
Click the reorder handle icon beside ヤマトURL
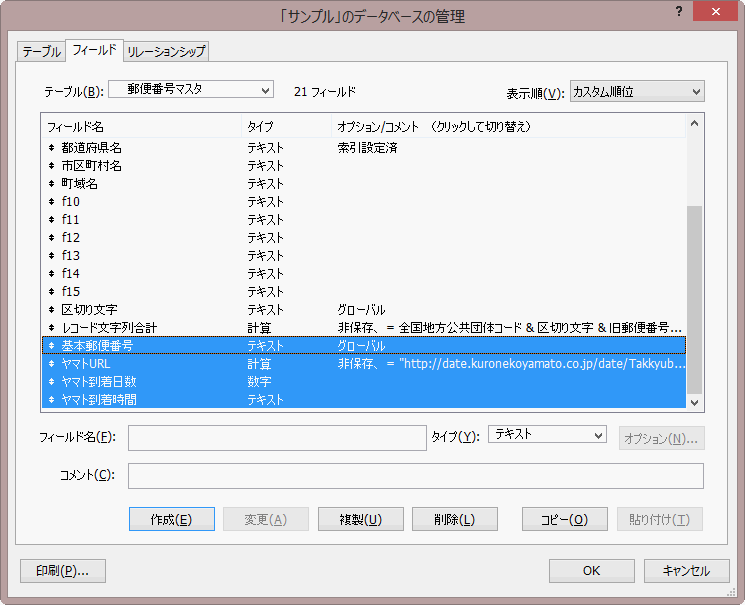51,364
